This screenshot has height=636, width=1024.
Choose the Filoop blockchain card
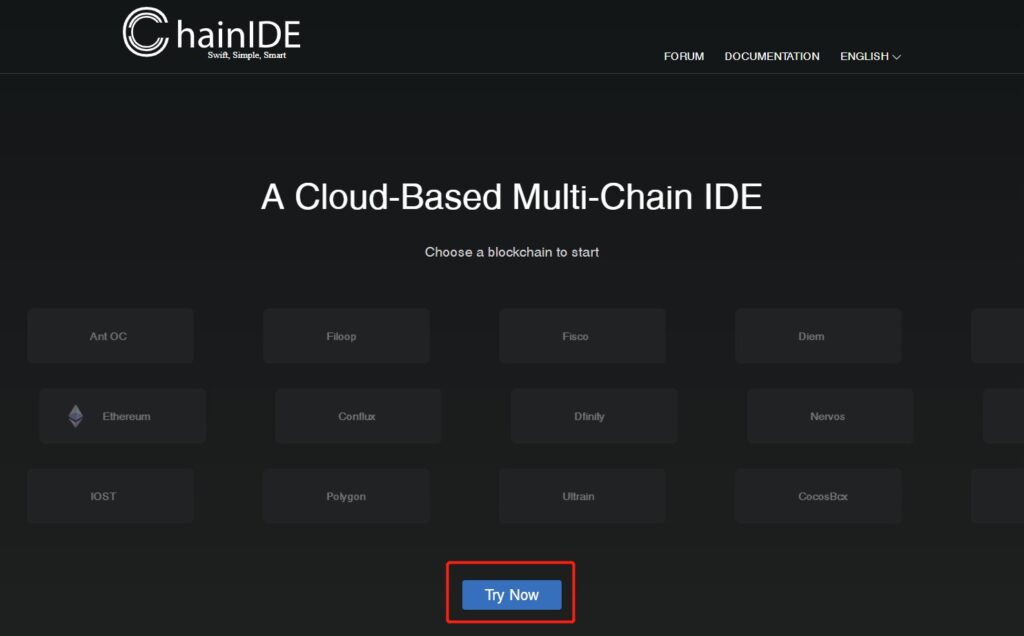click(346, 336)
